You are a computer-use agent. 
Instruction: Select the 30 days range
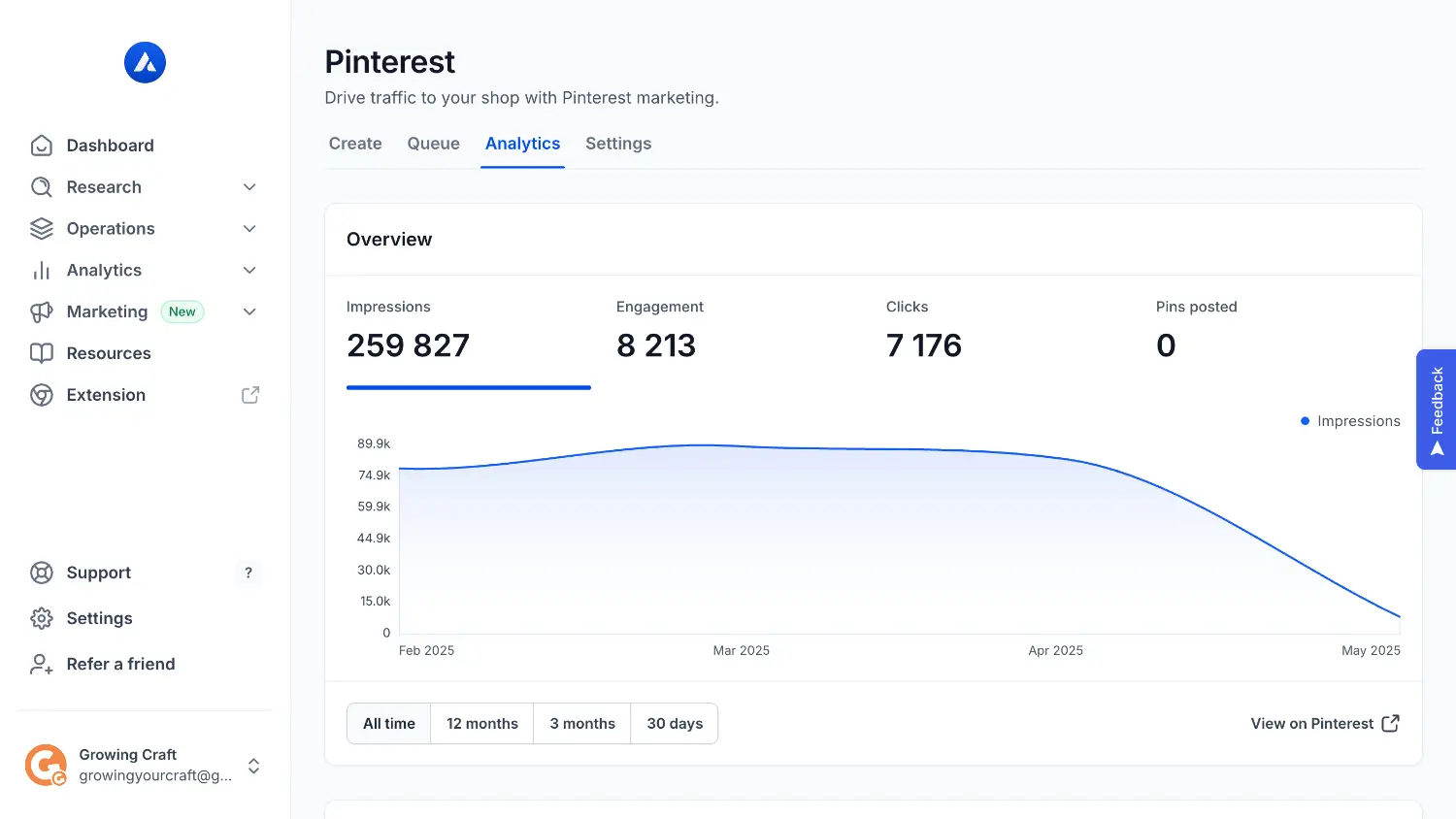pyautogui.click(x=675, y=724)
